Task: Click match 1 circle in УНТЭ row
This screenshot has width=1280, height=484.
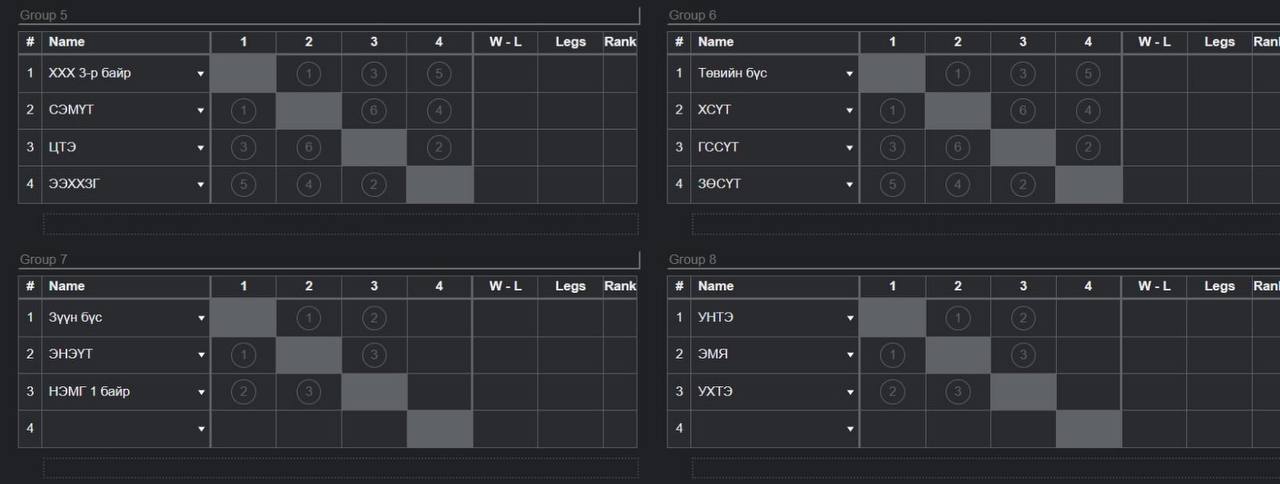Action: pos(958,318)
